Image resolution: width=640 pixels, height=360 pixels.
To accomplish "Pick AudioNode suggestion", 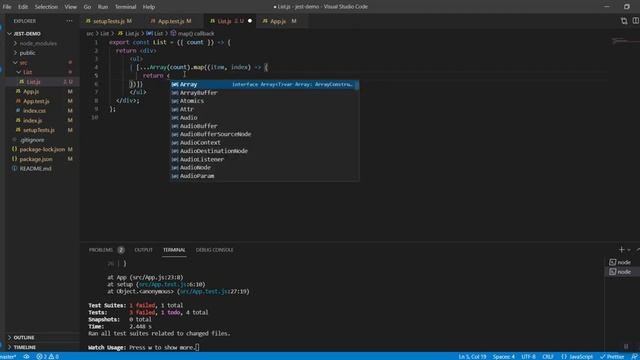I will 264,168.
